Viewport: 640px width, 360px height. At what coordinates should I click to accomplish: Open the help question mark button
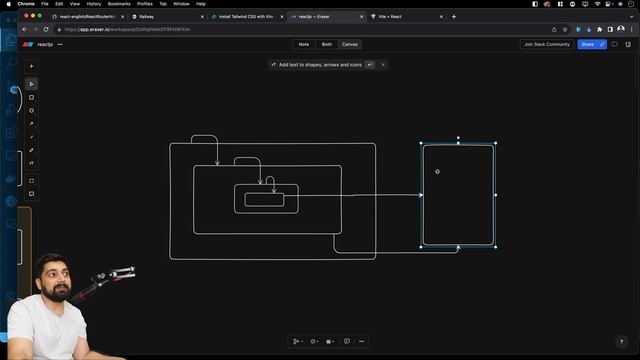coord(622,342)
